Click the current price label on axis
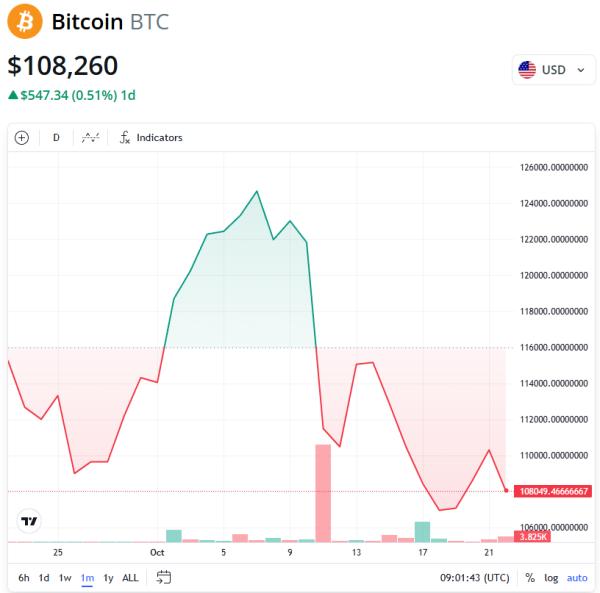The height and width of the screenshot is (593, 600). [x=553, y=491]
